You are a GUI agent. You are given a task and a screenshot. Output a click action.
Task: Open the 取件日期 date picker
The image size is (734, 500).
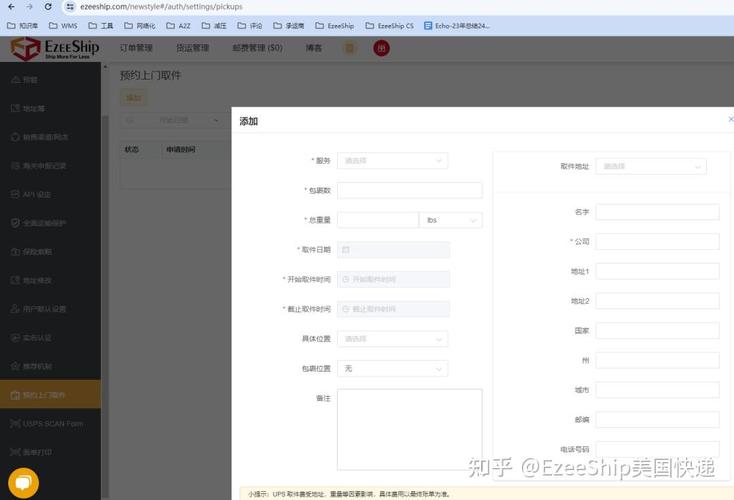393,250
